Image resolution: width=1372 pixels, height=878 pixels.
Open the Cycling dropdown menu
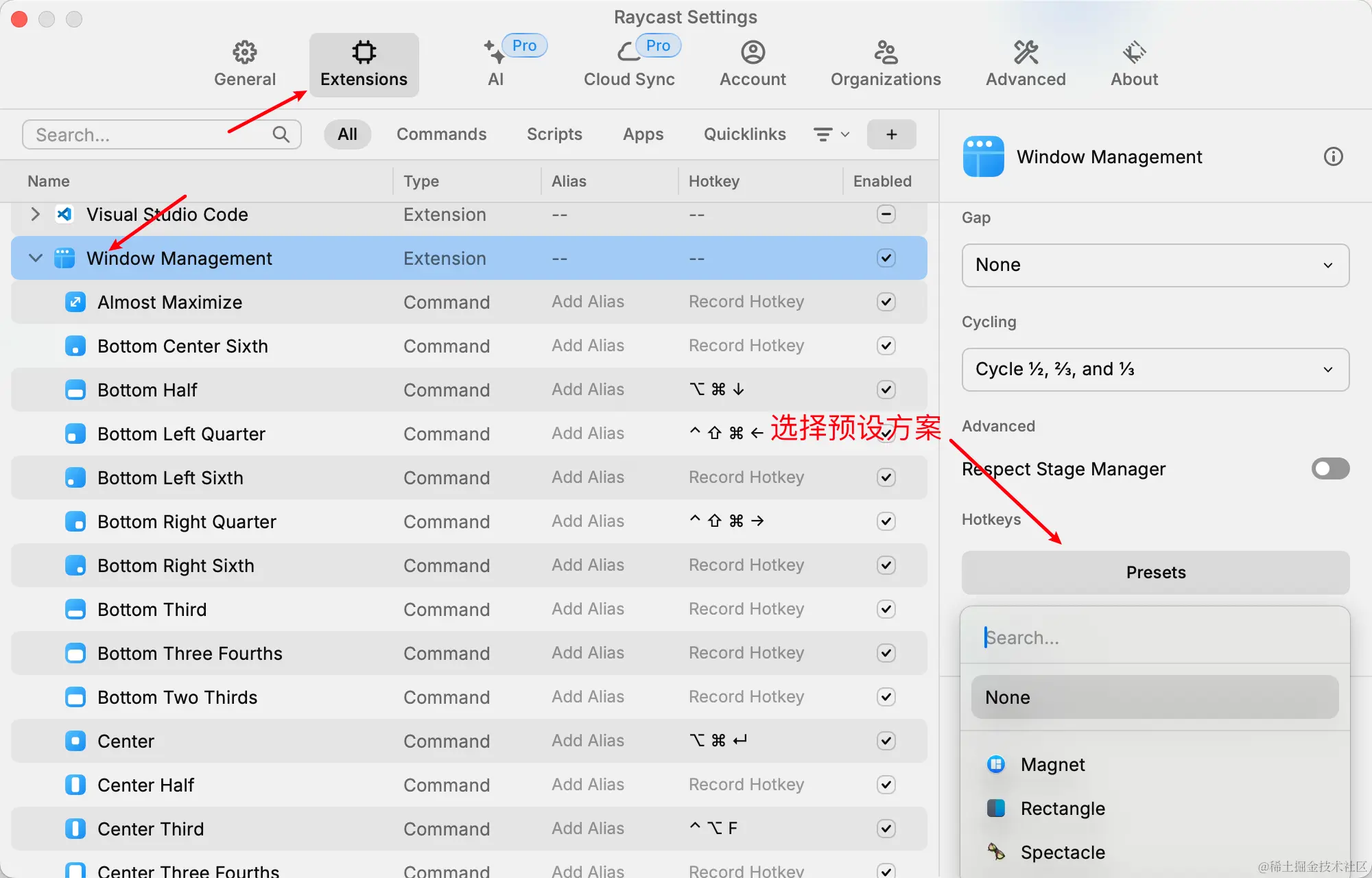pos(1155,370)
